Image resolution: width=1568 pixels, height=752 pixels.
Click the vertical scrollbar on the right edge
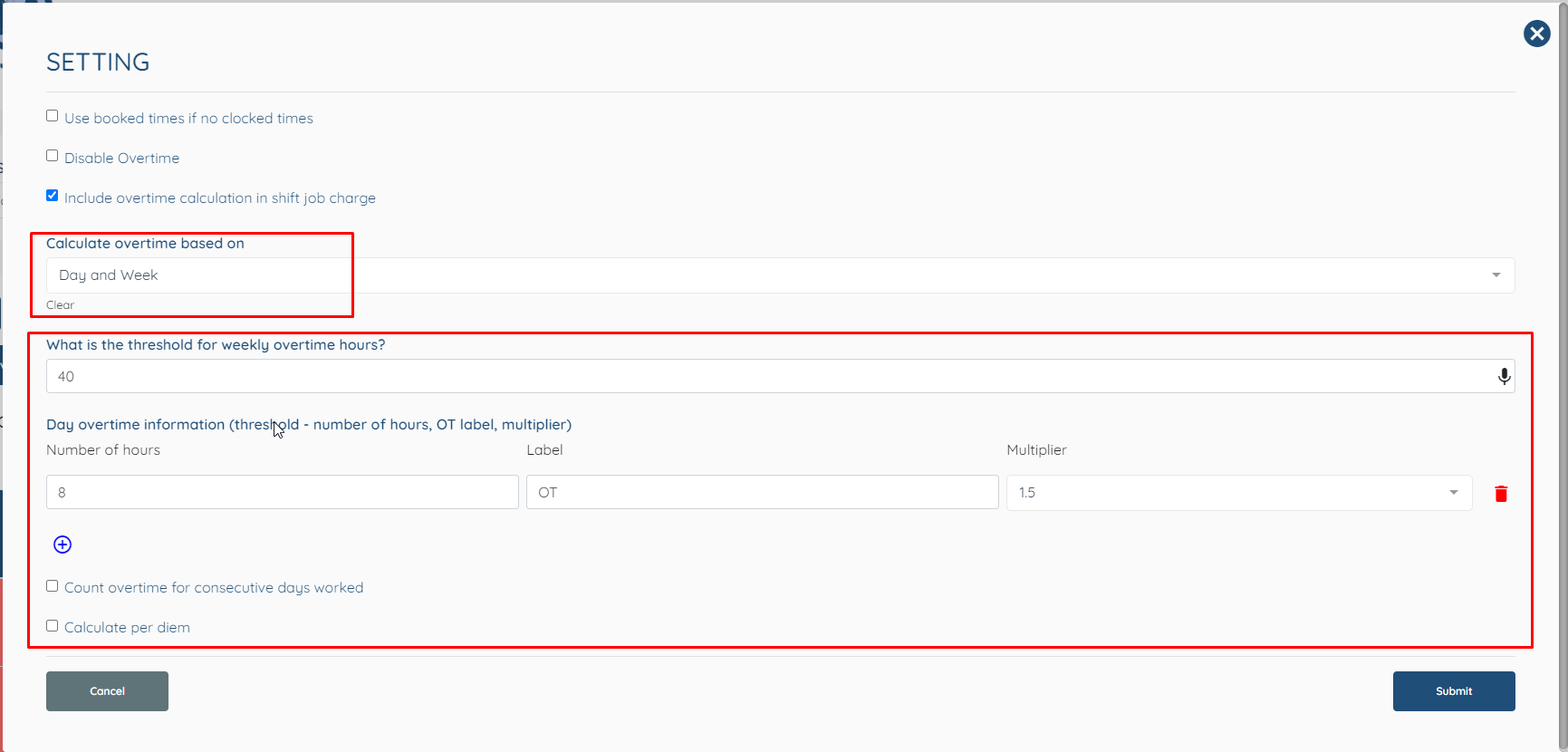1563,362
